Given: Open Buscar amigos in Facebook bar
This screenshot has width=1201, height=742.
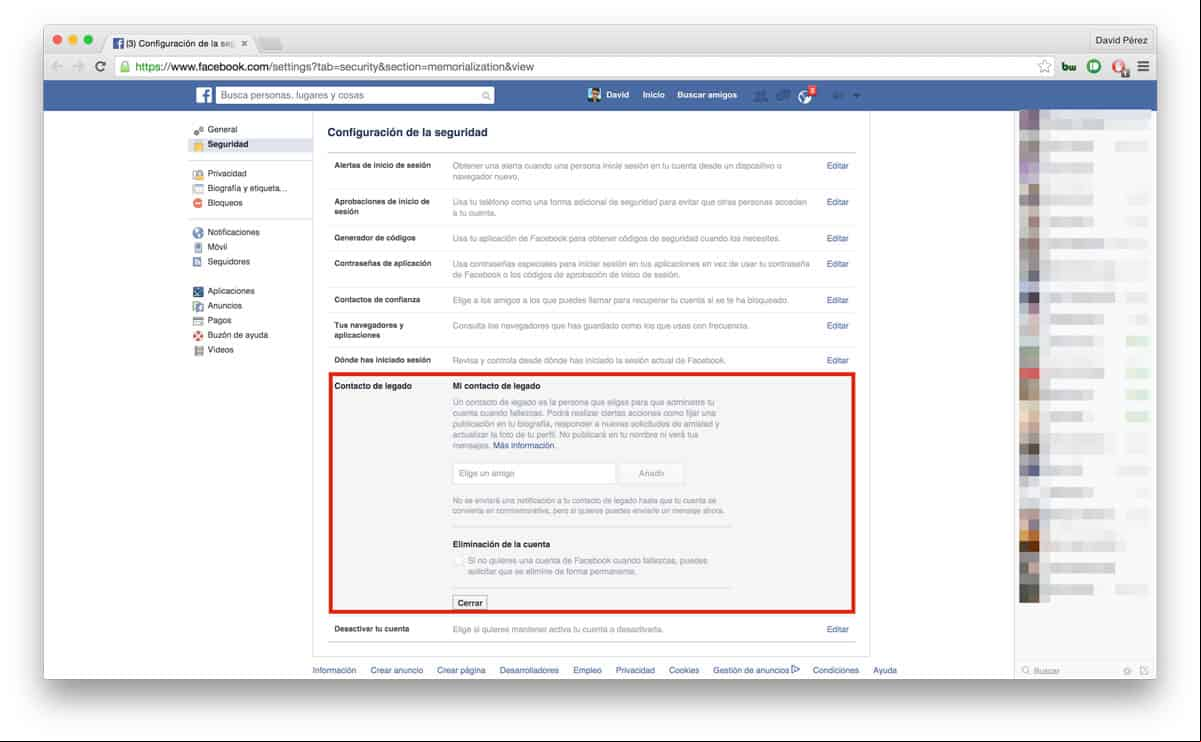Looking at the screenshot, I should [x=707, y=95].
